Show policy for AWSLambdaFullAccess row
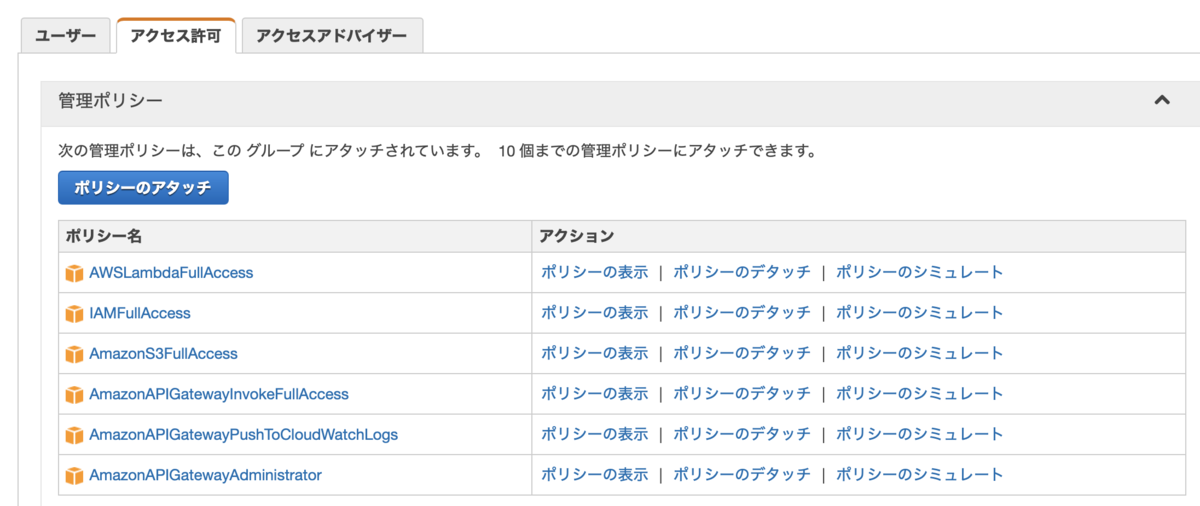The width and height of the screenshot is (1200, 506). pos(594,272)
